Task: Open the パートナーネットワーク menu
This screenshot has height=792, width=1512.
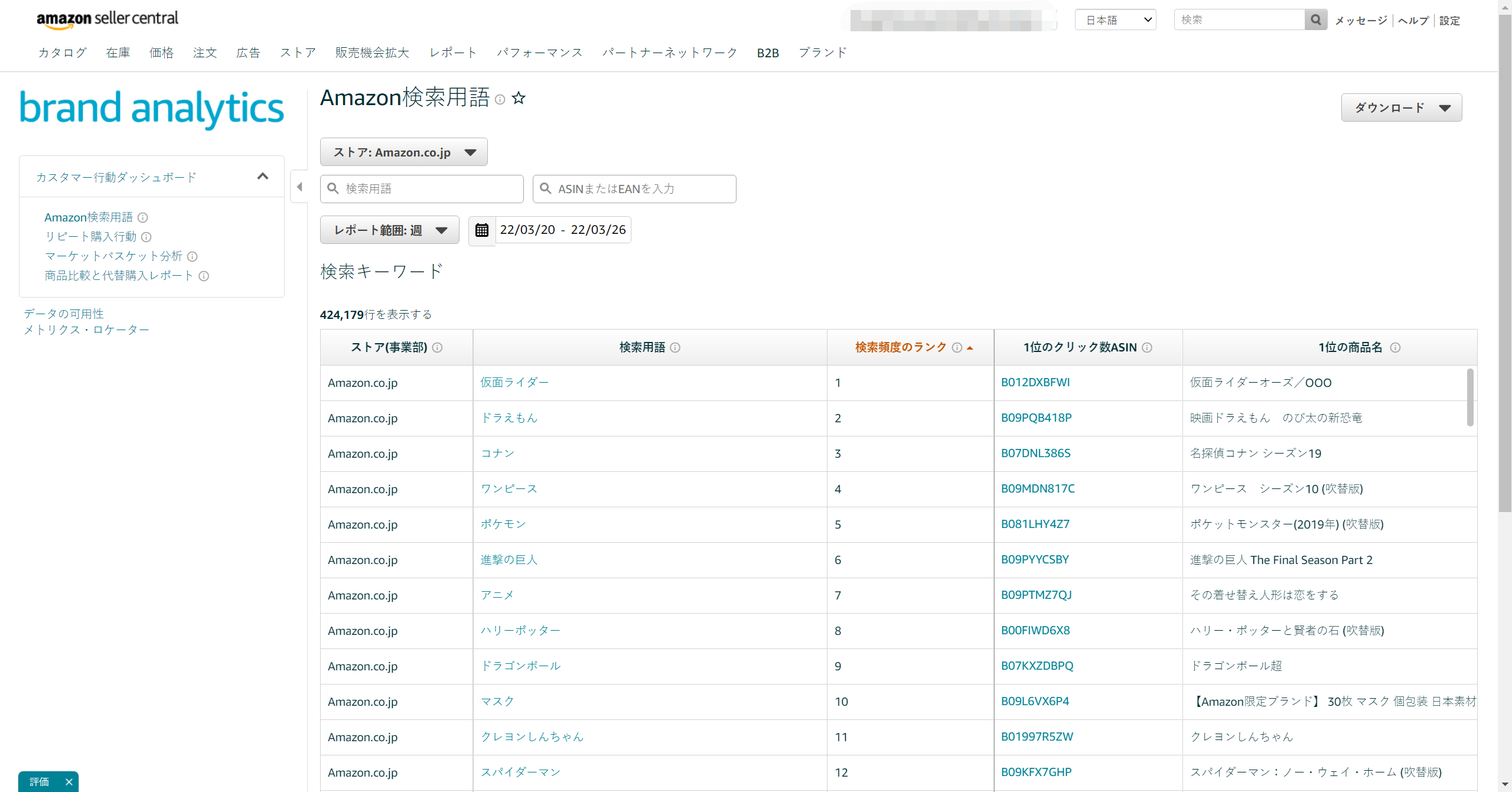Action: coord(670,53)
